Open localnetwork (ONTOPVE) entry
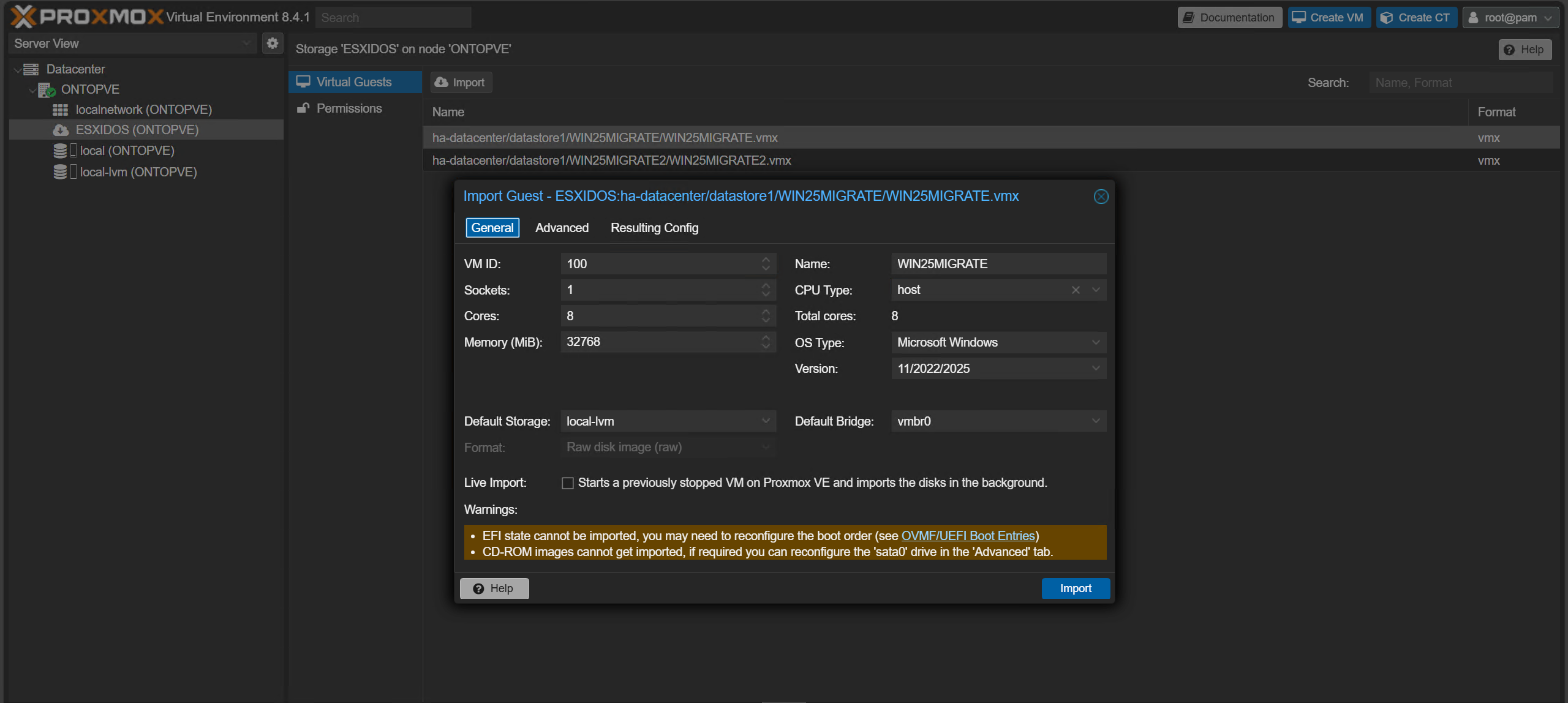The height and width of the screenshot is (703, 1568). pyautogui.click(x=143, y=110)
